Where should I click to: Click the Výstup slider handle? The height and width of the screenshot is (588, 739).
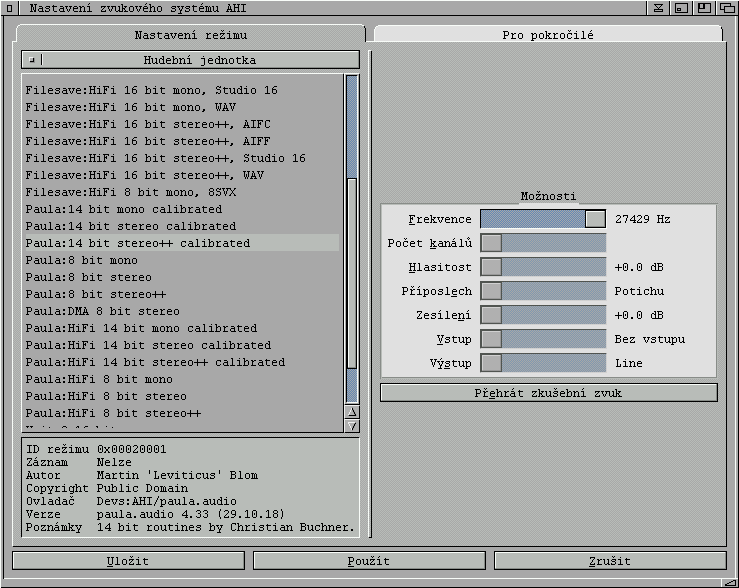[491, 363]
